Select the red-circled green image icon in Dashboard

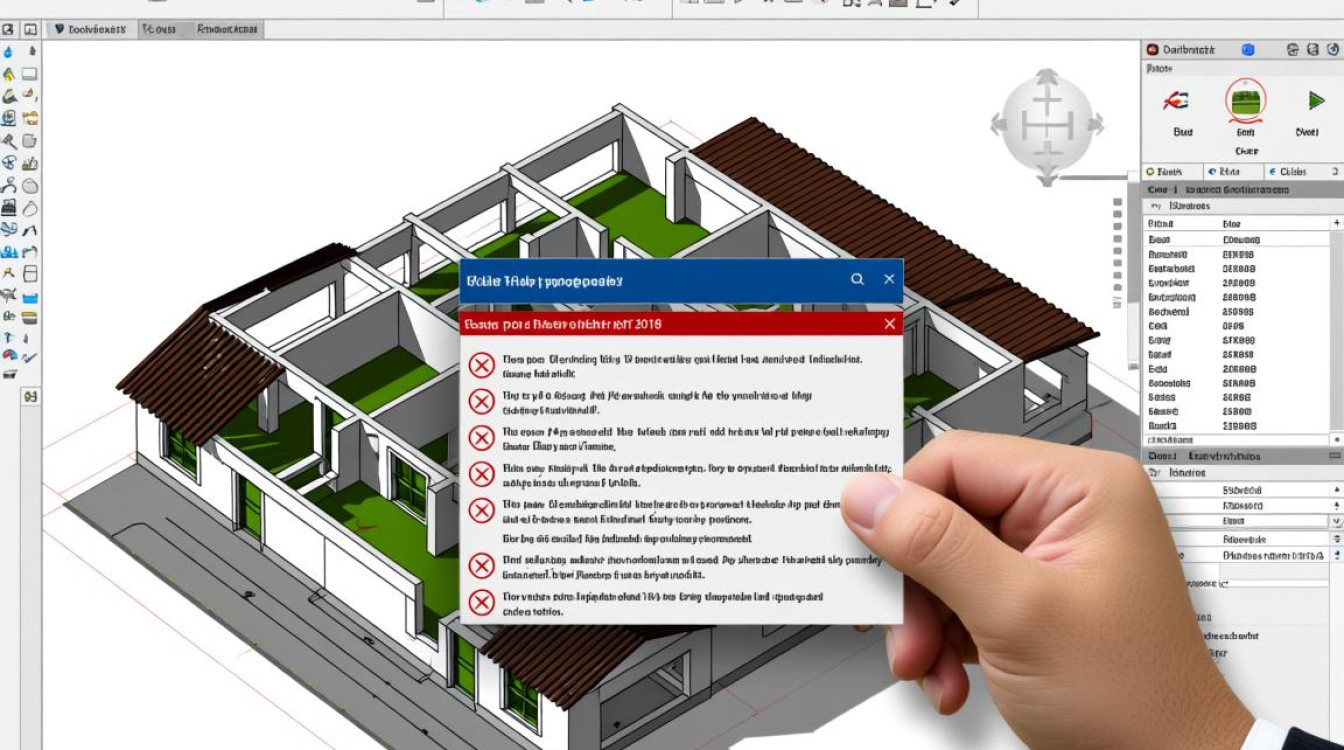(x=1246, y=100)
